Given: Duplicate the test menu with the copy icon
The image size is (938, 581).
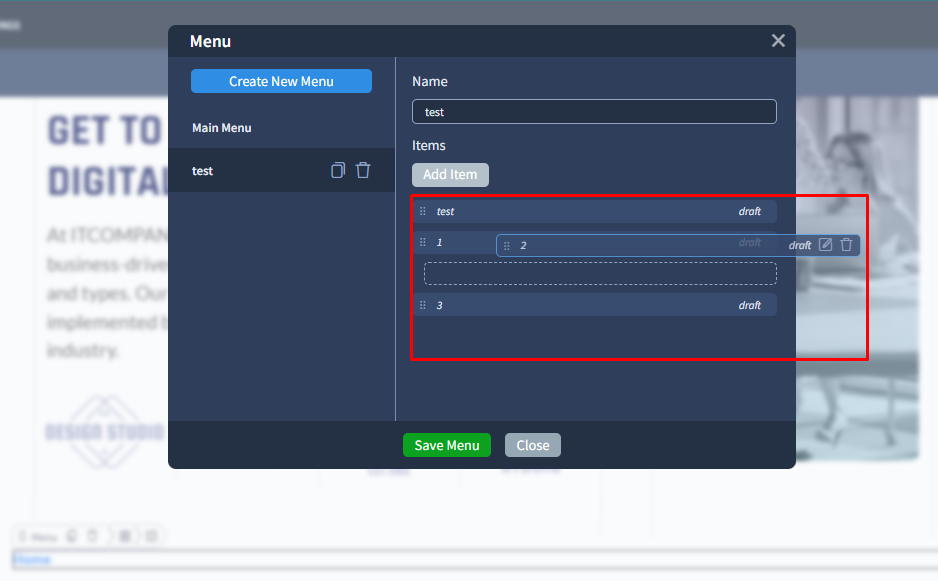Looking at the screenshot, I should 338,171.
